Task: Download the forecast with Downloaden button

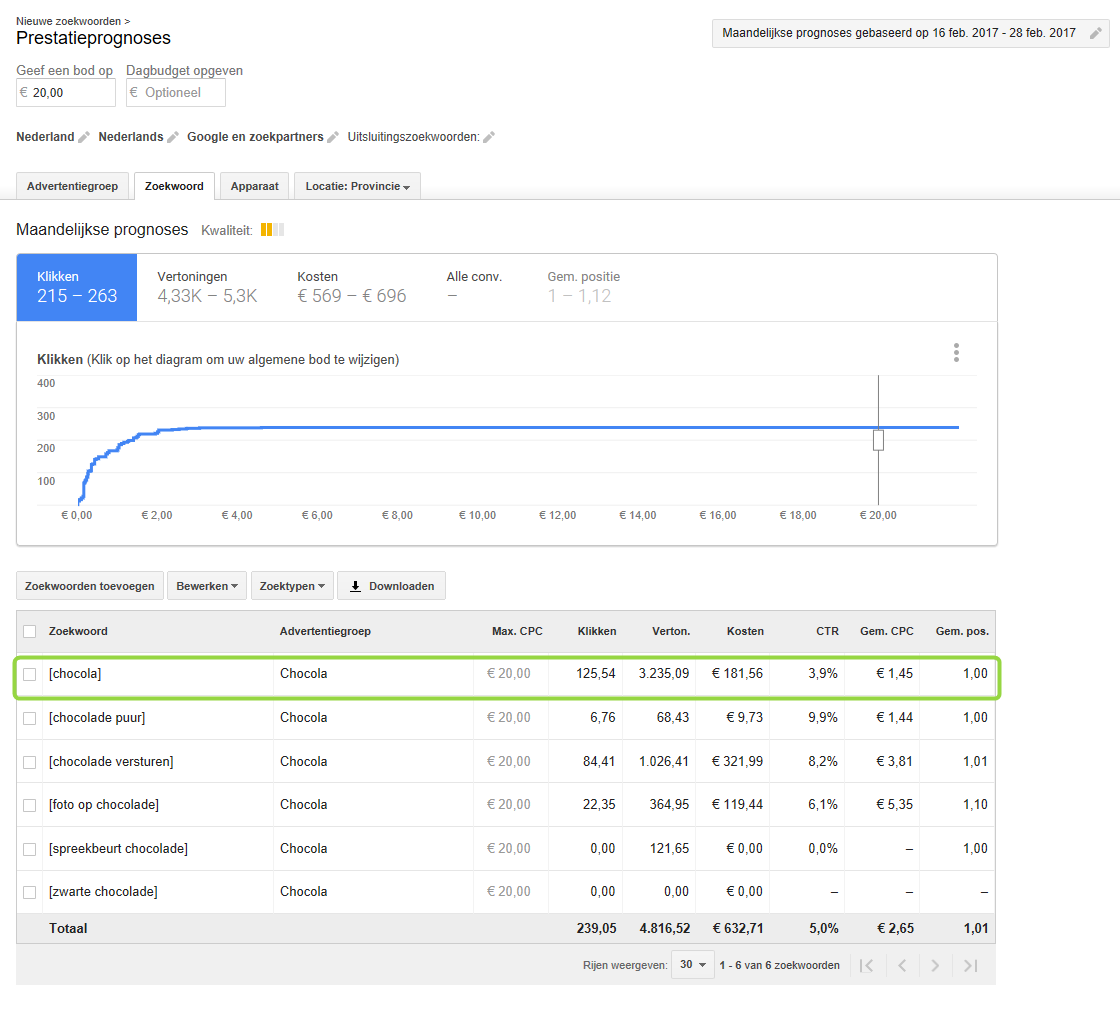Action: click(x=391, y=586)
